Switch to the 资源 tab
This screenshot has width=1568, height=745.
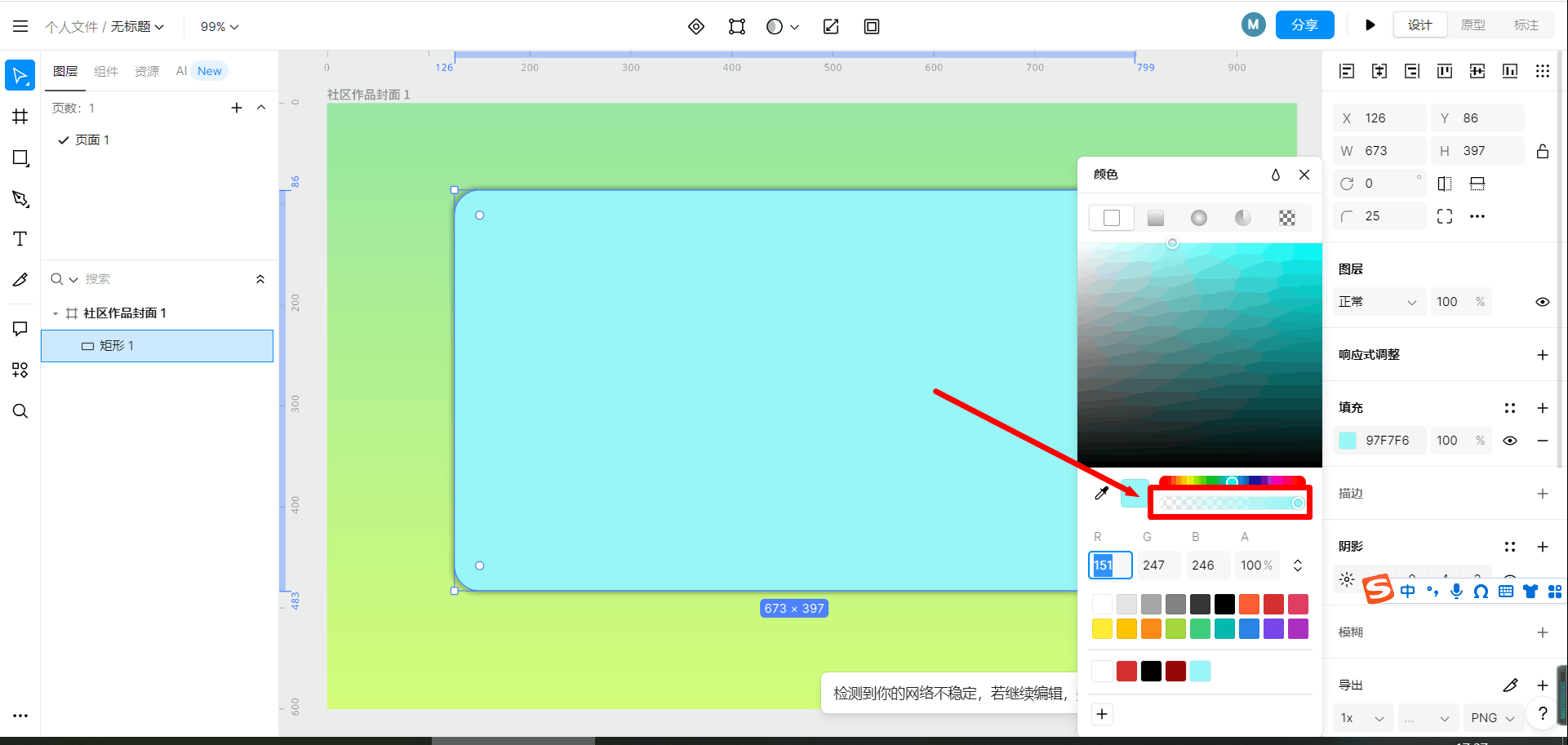tap(147, 71)
